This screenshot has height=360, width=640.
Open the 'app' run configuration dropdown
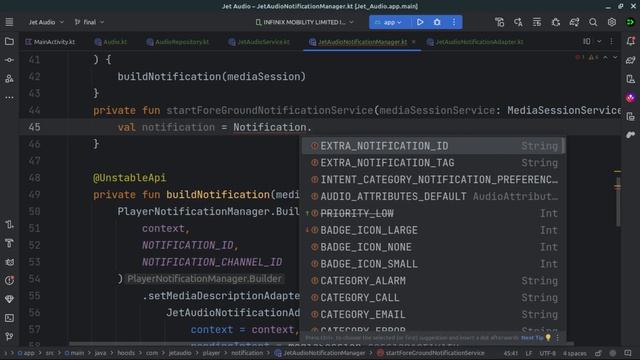(388, 22)
